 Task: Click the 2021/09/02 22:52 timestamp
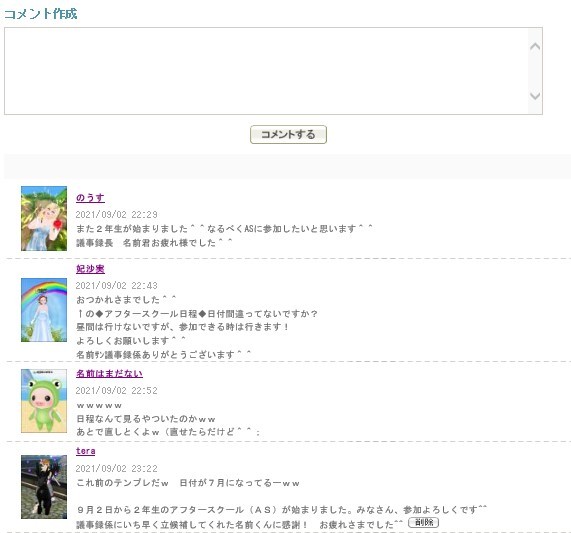(x=117, y=391)
